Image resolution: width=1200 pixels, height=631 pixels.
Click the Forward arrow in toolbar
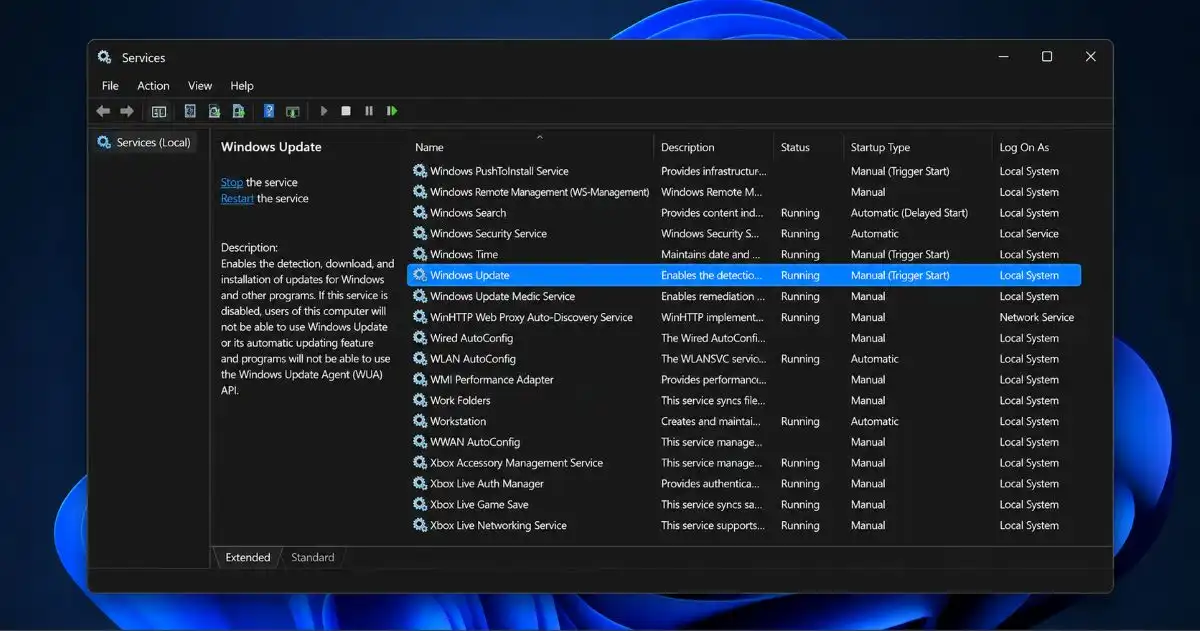pyautogui.click(x=127, y=111)
